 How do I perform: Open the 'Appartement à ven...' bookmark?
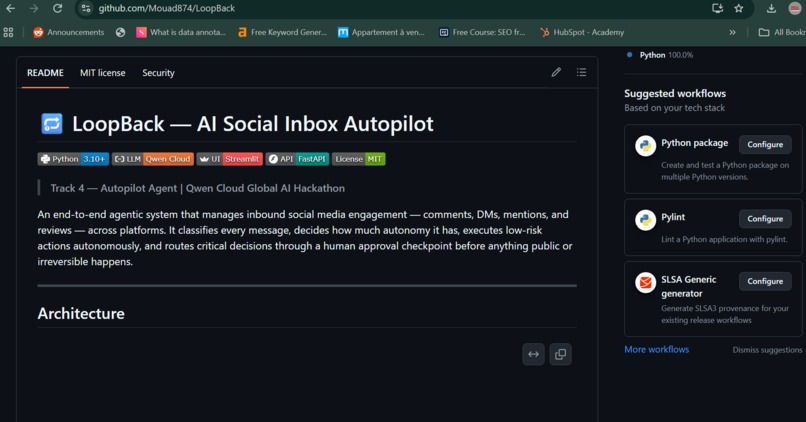click(x=381, y=32)
